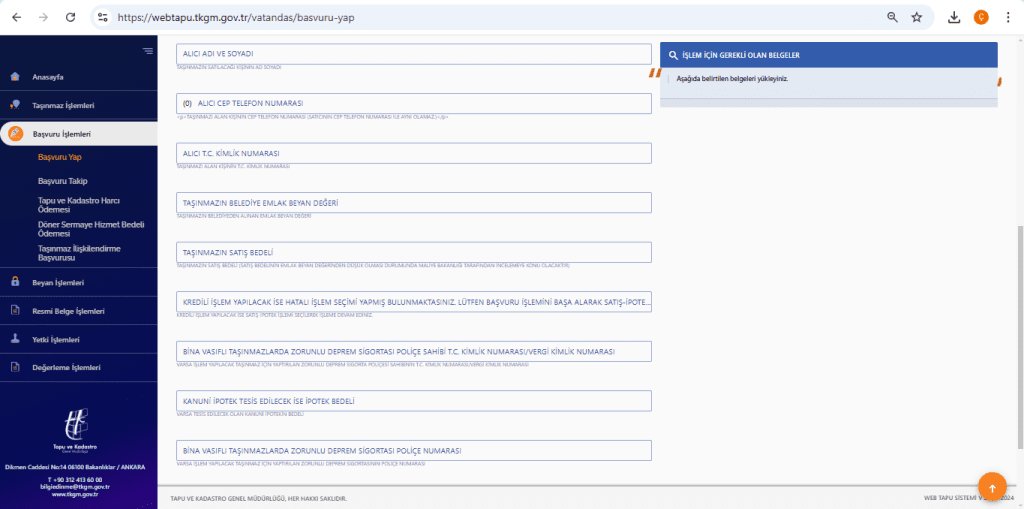Click the Resmi Belge İşlemleri document icon
This screenshot has height=509, width=1024.
(x=15, y=311)
